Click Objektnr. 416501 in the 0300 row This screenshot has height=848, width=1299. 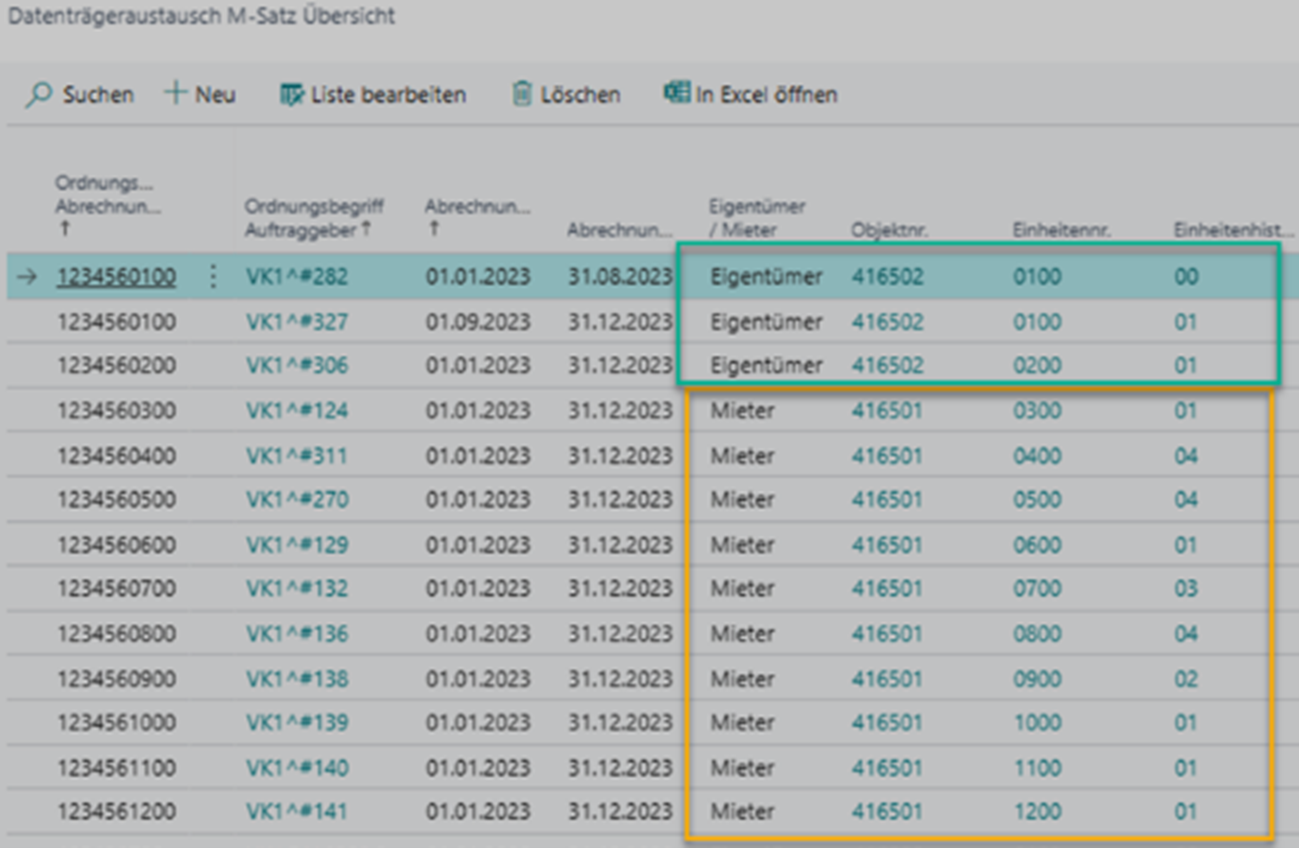[887, 411]
